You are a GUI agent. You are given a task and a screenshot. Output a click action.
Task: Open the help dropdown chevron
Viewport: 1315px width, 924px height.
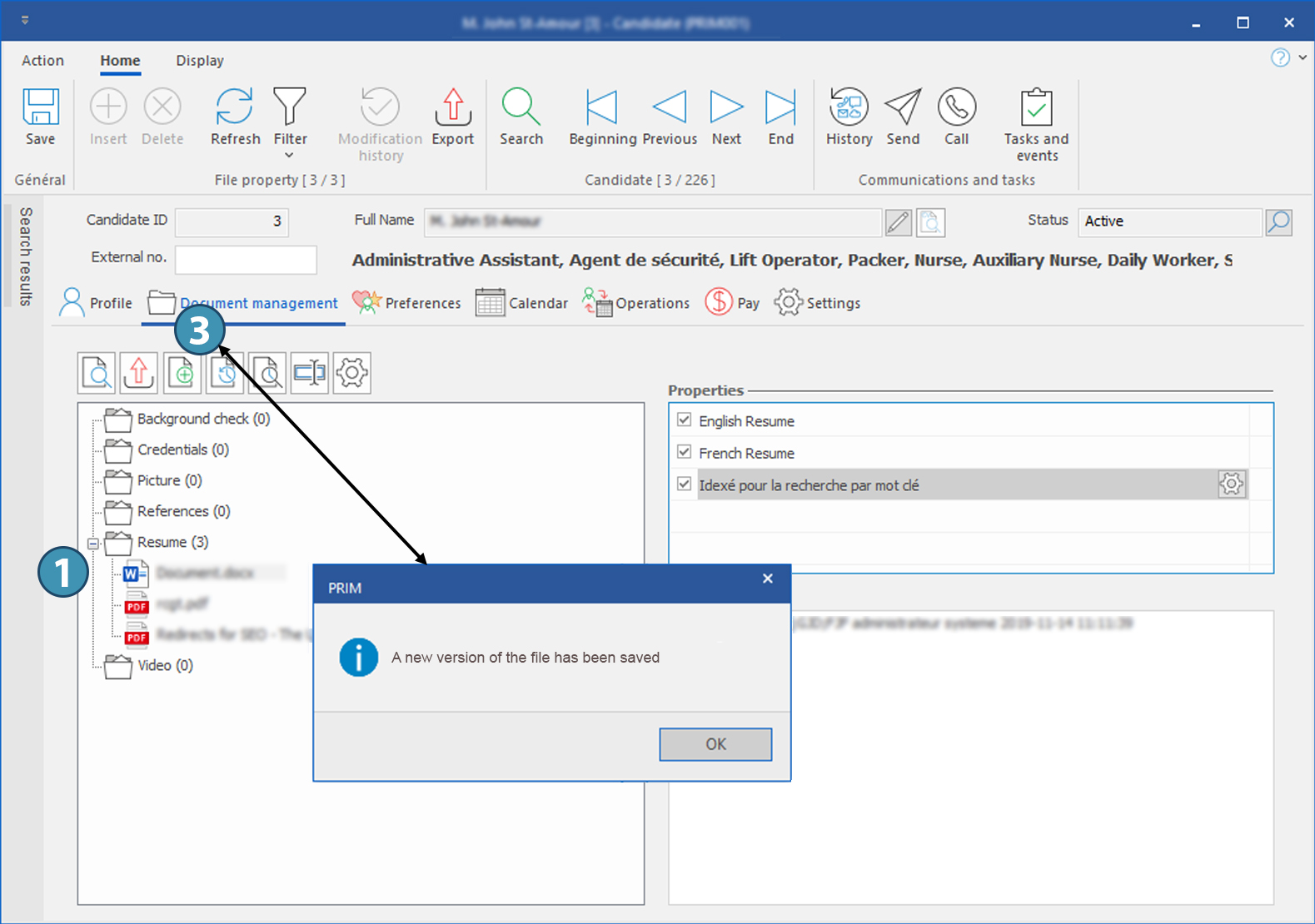(1303, 57)
